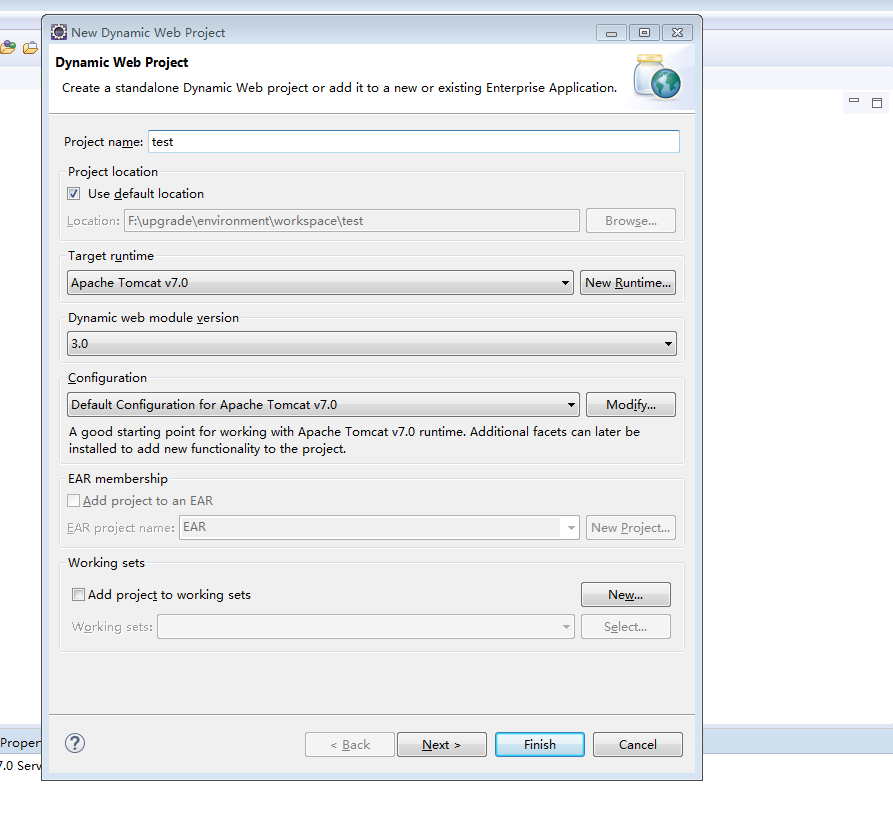Click the maximize view icon in background panel
893x824 pixels.
877,103
